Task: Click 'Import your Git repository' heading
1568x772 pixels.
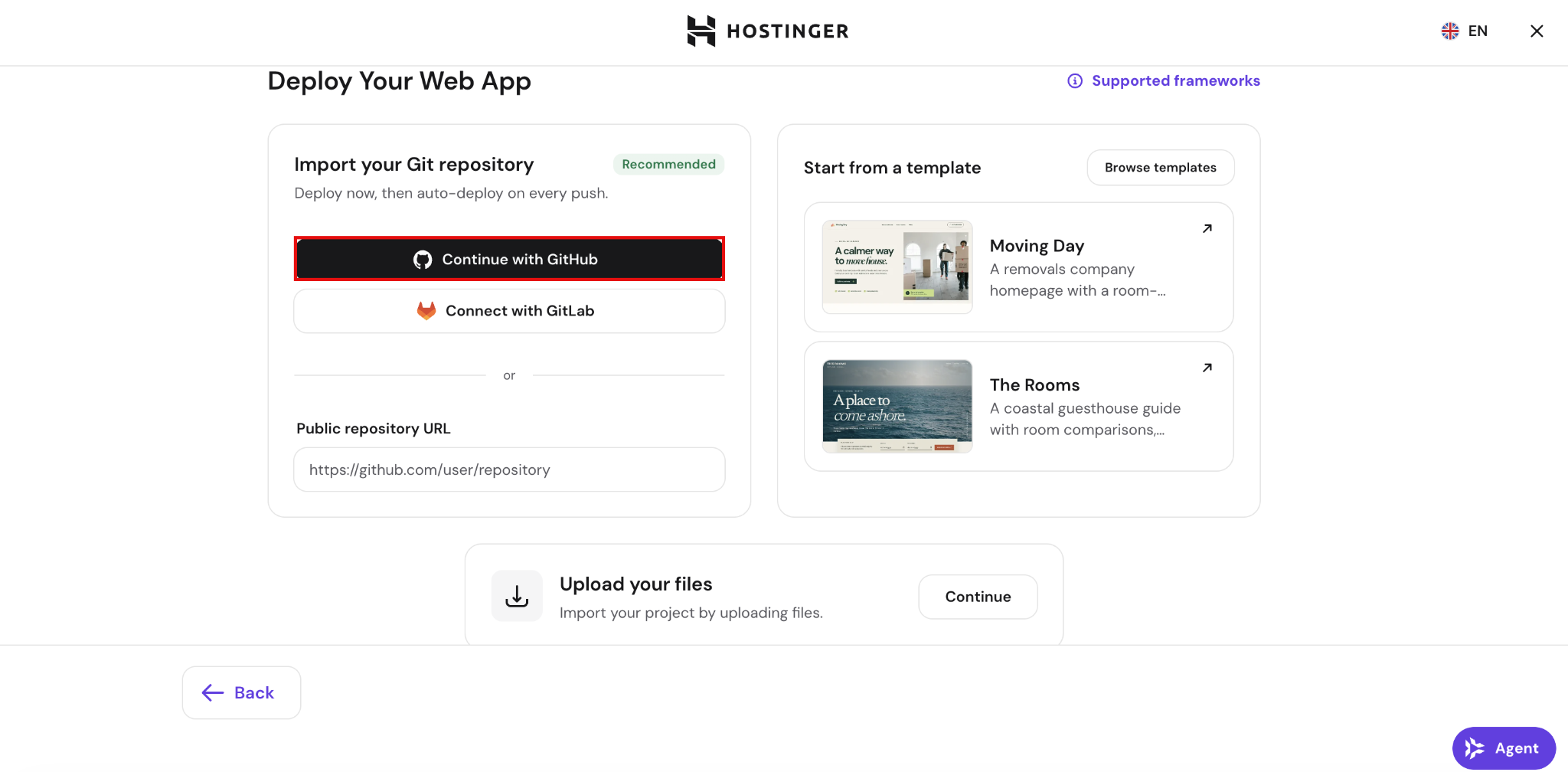Action: (x=413, y=165)
